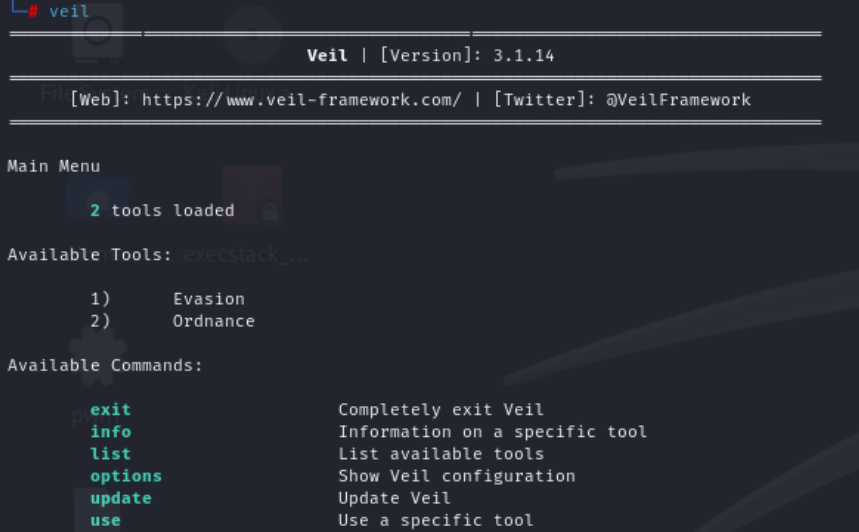Image resolution: width=859 pixels, height=532 pixels.
Task: Click the 'update' command
Action: pyautogui.click(x=121, y=498)
